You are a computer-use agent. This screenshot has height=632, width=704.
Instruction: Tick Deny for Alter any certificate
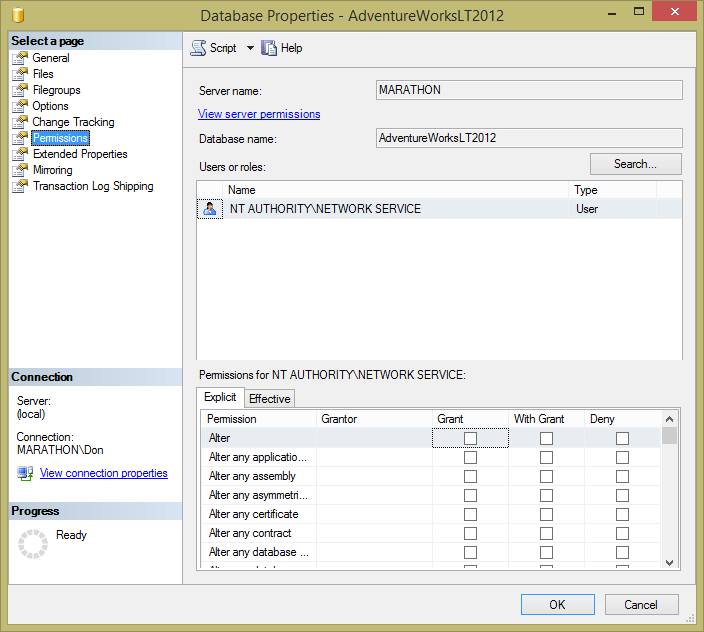click(x=622, y=514)
